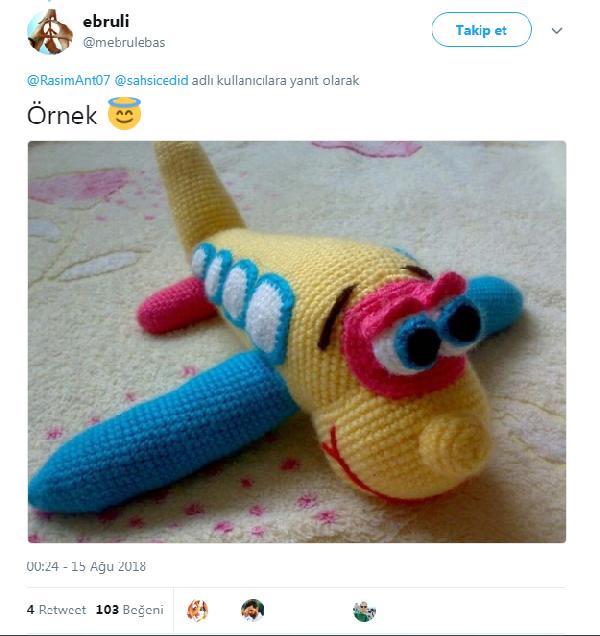Click the 'adlı kullanıcılara yanıt olarak' reply text
The width and height of the screenshot is (600, 636).
click(x=275, y=80)
